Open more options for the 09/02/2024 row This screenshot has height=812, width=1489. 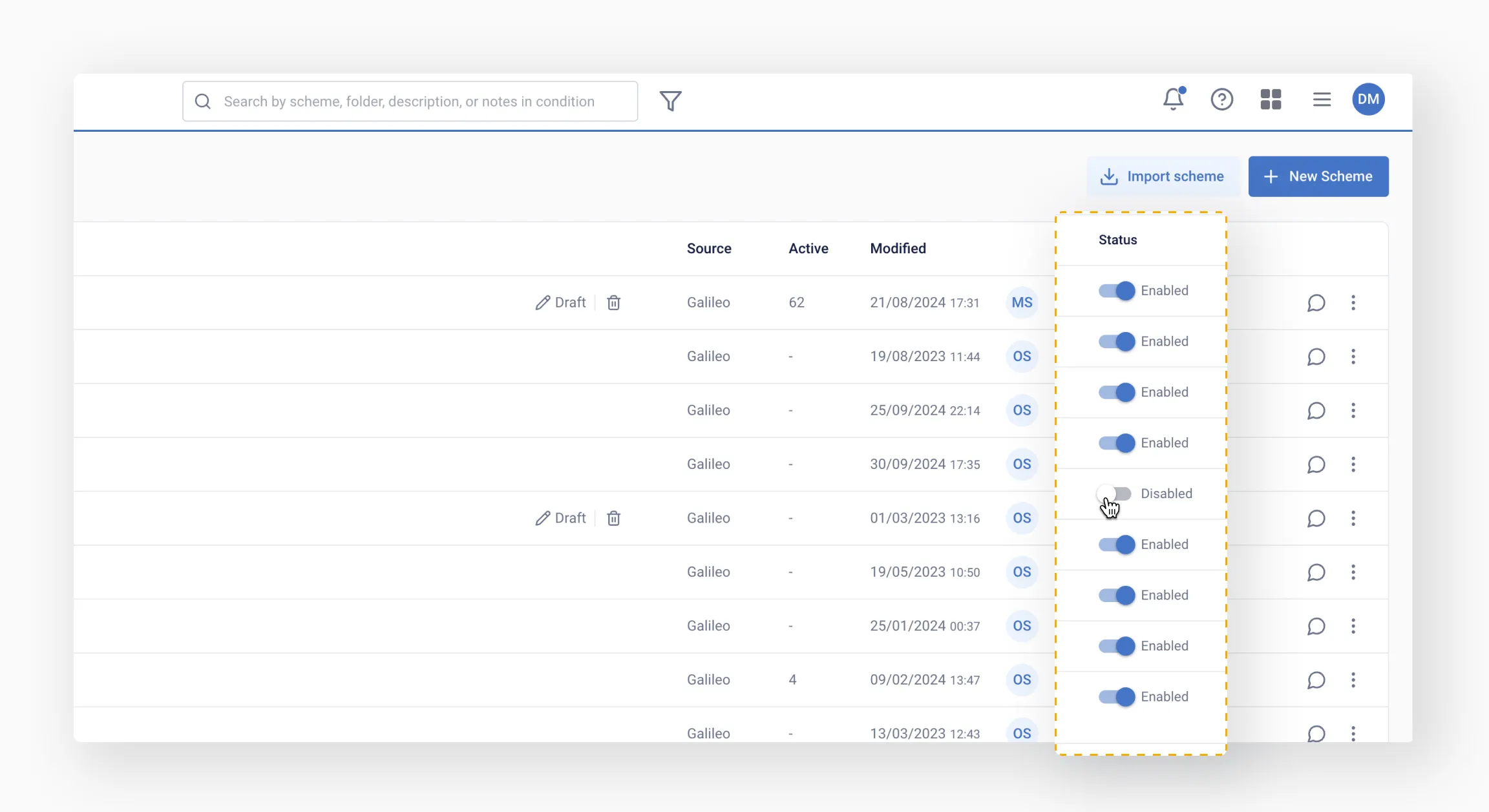1353,680
